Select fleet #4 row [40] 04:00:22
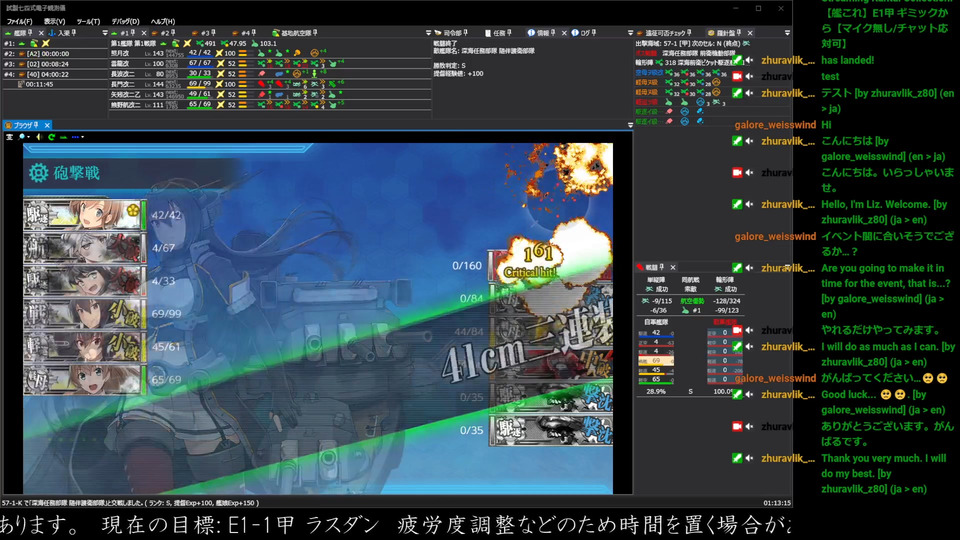 pyautogui.click(x=54, y=74)
